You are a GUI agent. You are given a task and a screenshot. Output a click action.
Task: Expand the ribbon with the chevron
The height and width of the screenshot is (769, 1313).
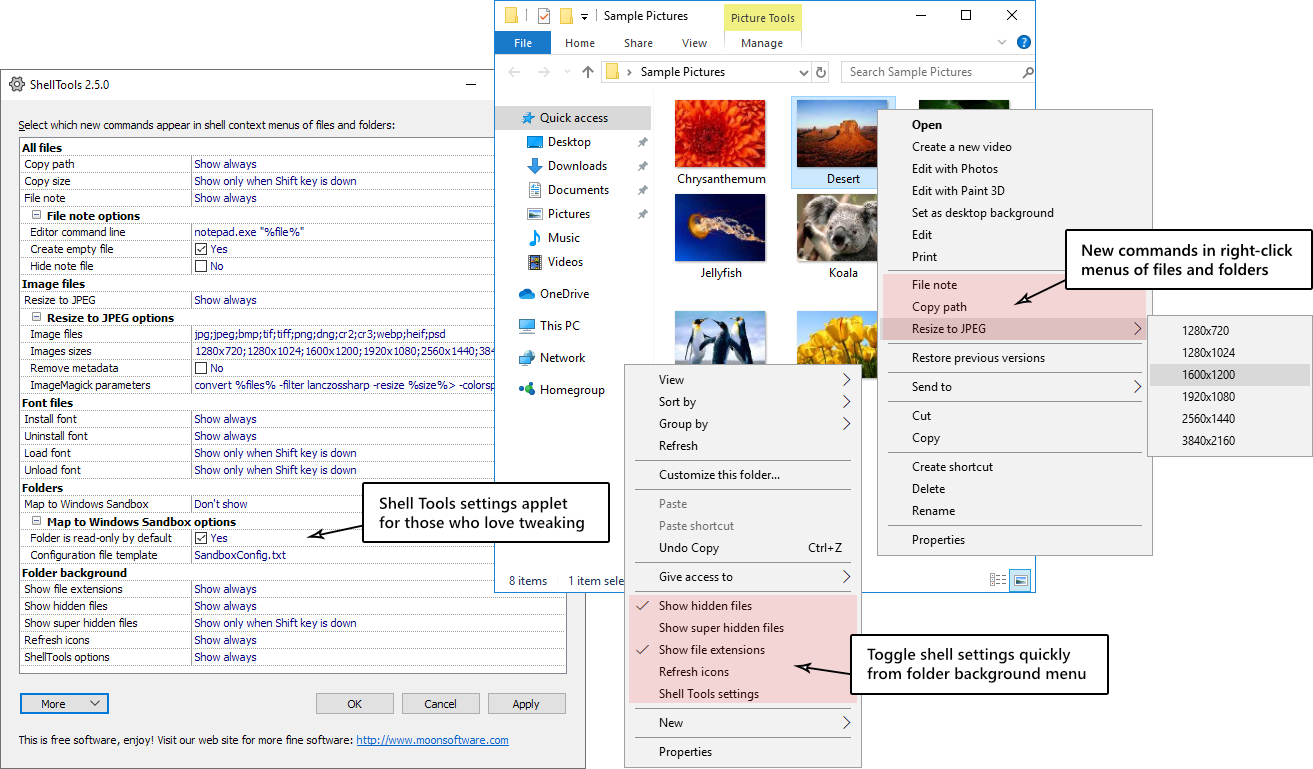tap(1003, 43)
